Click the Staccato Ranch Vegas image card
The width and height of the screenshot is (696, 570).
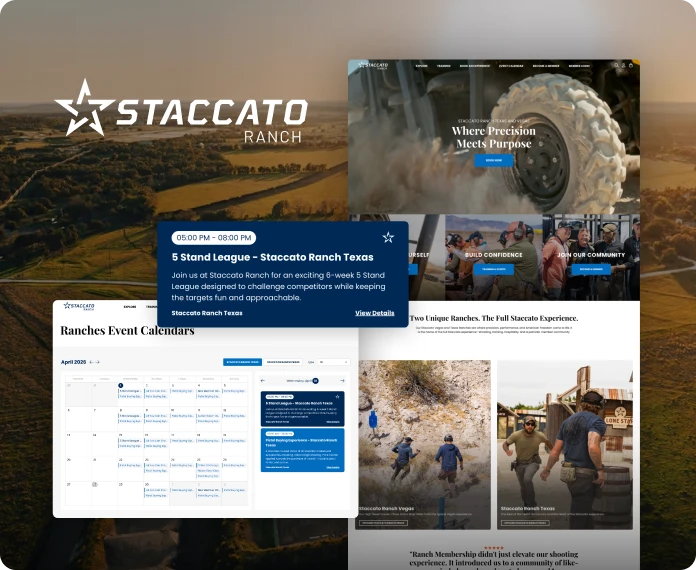(x=425, y=444)
